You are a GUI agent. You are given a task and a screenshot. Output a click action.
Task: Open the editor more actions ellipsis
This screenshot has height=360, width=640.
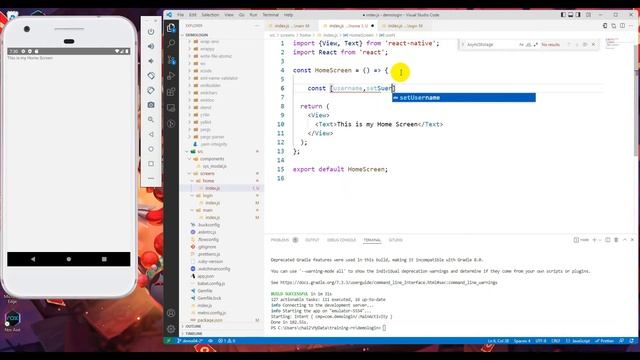click(631, 26)
